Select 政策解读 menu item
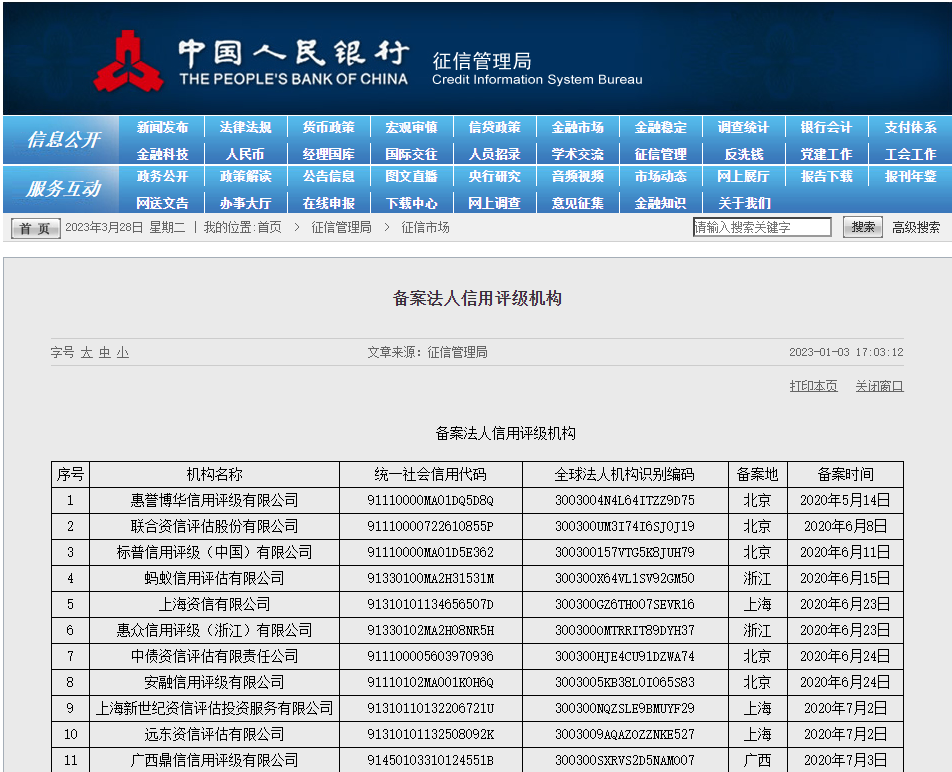The width and height of the screenshot is (952, 772). click(x=245, y=177)
